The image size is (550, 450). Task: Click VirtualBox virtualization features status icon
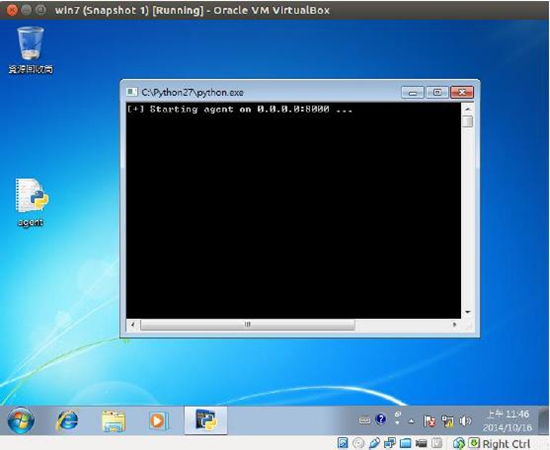pyautogui.click(x=437, y=443)
